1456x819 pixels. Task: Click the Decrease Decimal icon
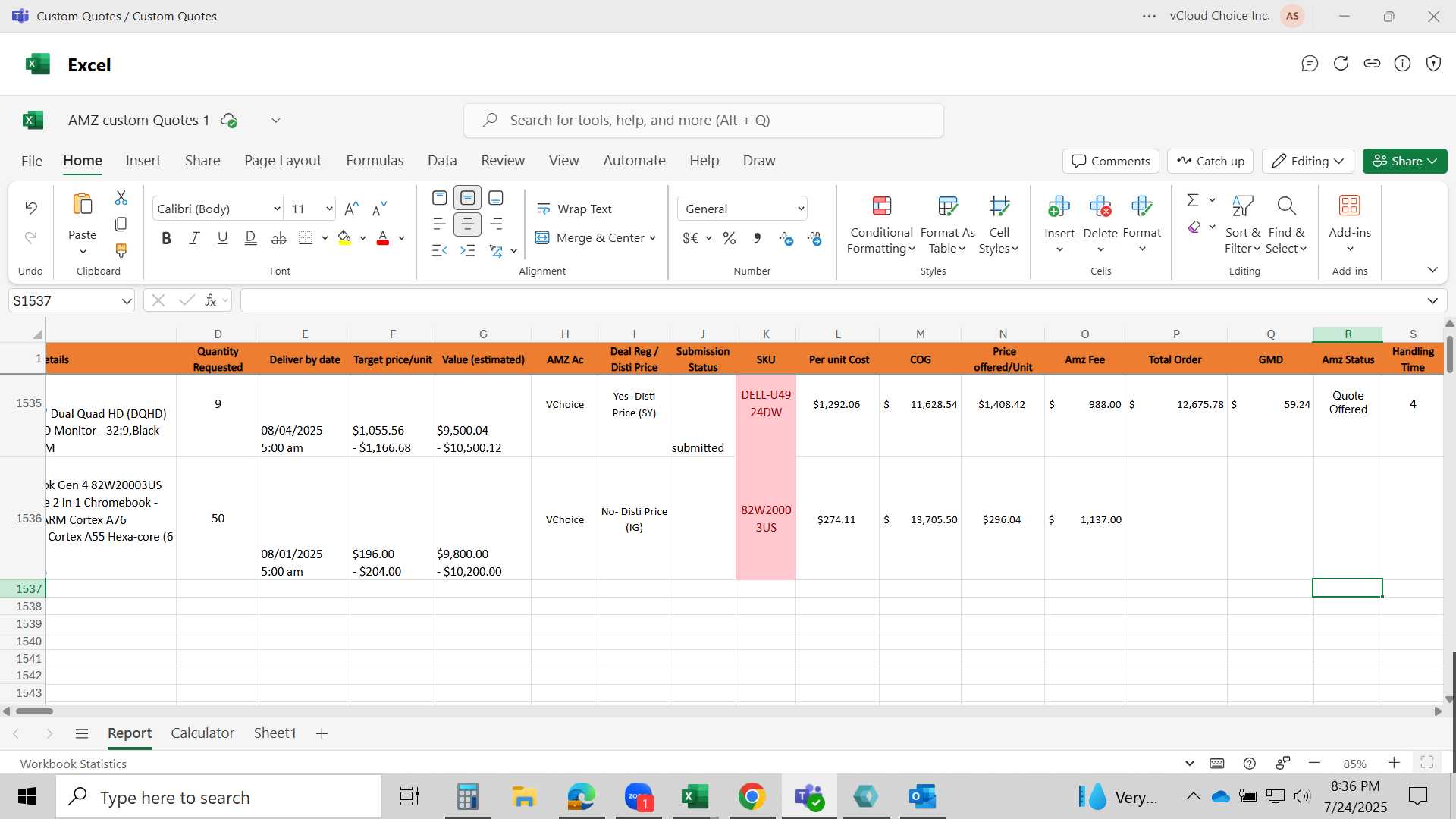(x=815, y=238)
